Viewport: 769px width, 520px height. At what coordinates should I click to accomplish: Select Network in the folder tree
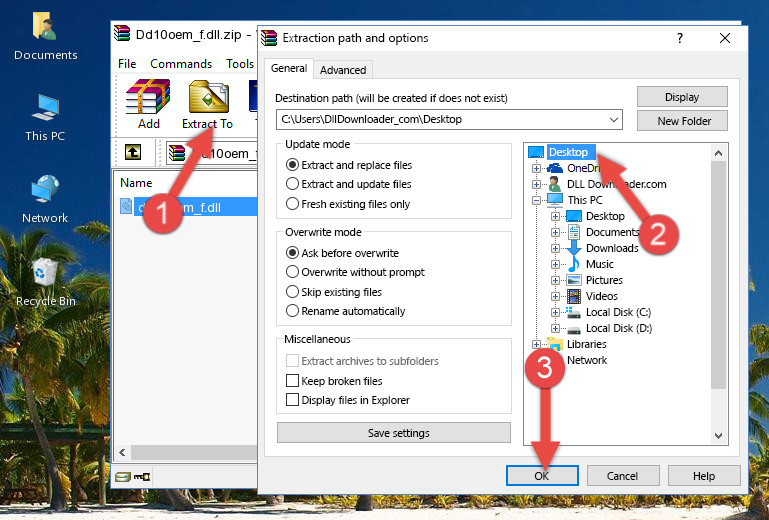click(587, 360)
